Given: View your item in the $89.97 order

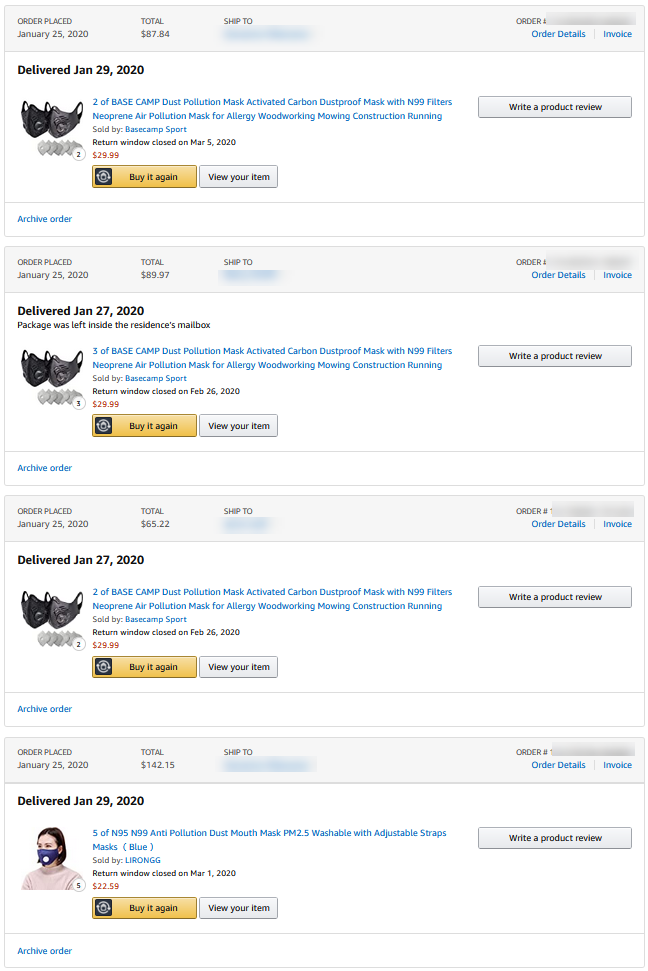Looking at the screenshot, I should click(x=238, y=426).
